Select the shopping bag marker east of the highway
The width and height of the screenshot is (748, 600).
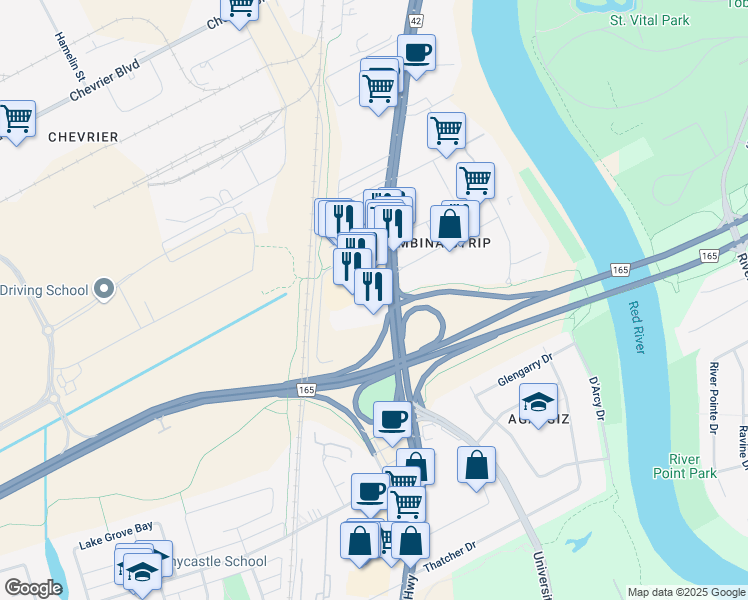pos(476,466)
